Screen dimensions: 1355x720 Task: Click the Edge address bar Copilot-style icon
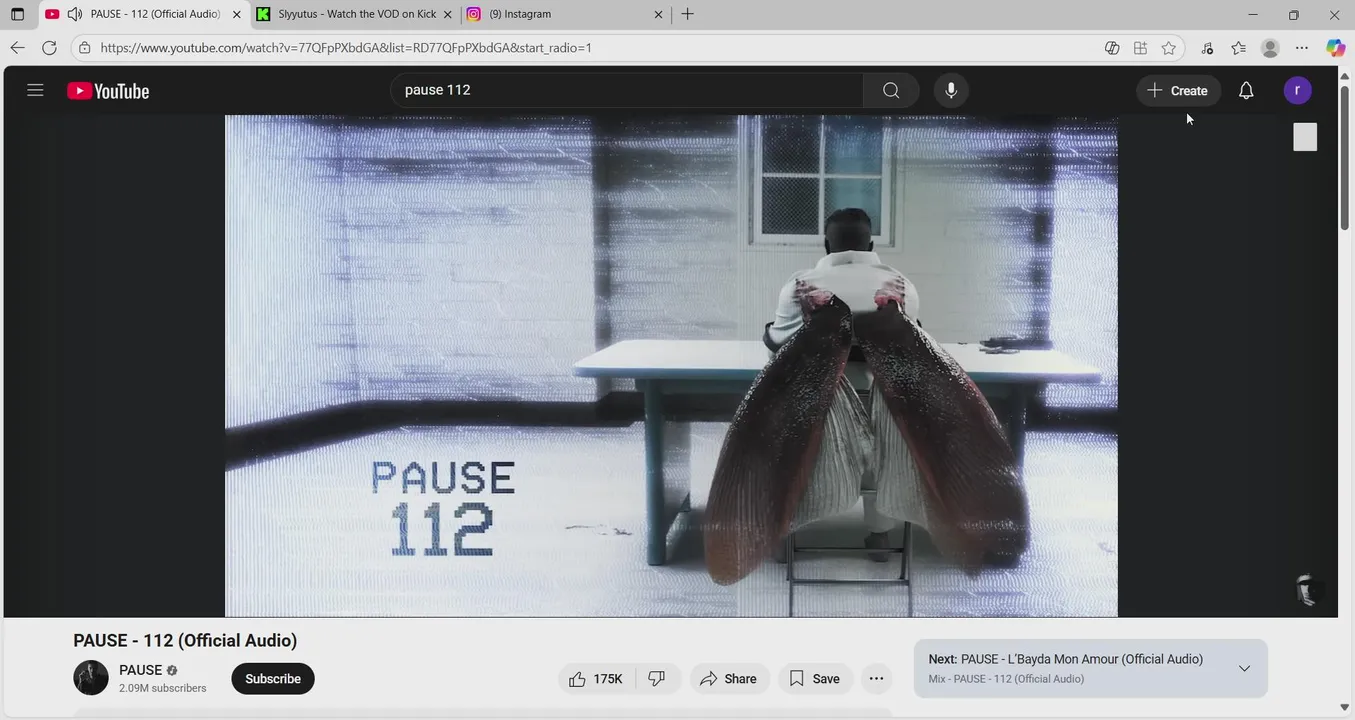[1111, 47]
